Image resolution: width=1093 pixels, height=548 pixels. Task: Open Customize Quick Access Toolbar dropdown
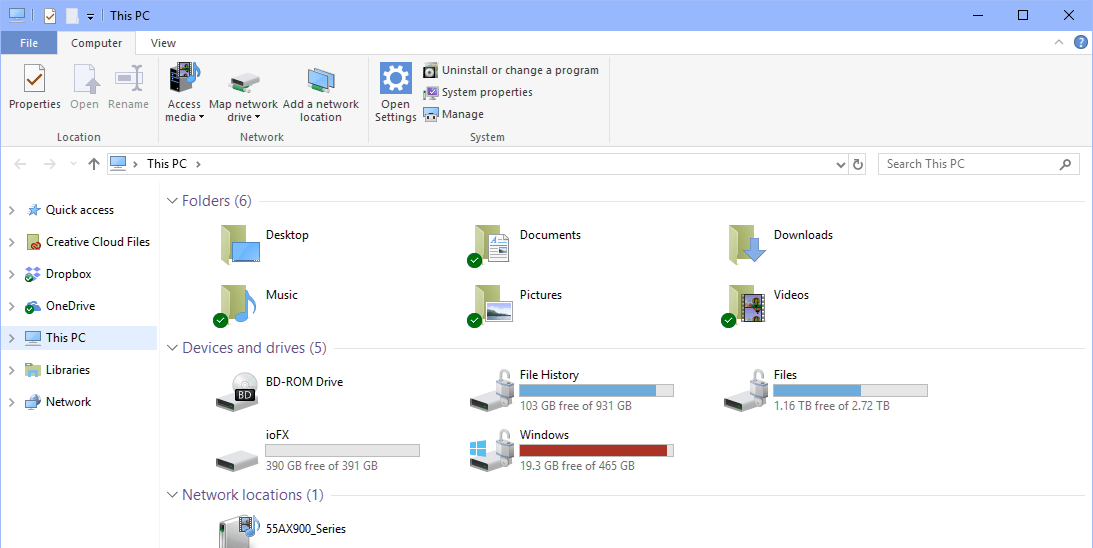pos(90,17)
